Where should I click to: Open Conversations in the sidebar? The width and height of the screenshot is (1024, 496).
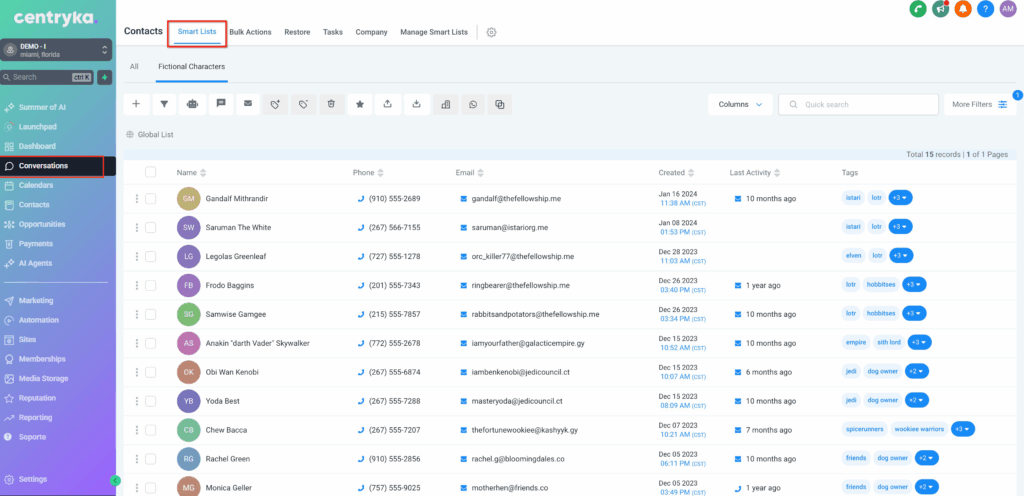click(58, 166)
